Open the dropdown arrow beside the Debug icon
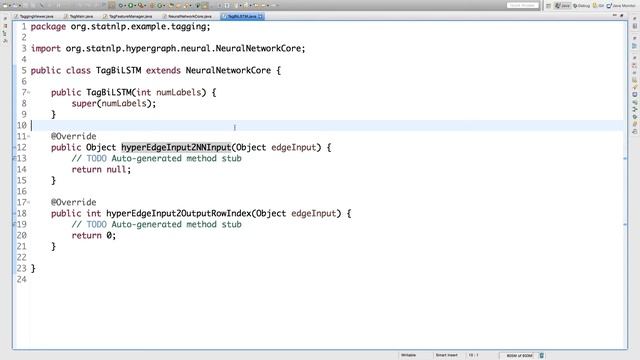Viewport: 640px width, 360px height. [125, 5]
